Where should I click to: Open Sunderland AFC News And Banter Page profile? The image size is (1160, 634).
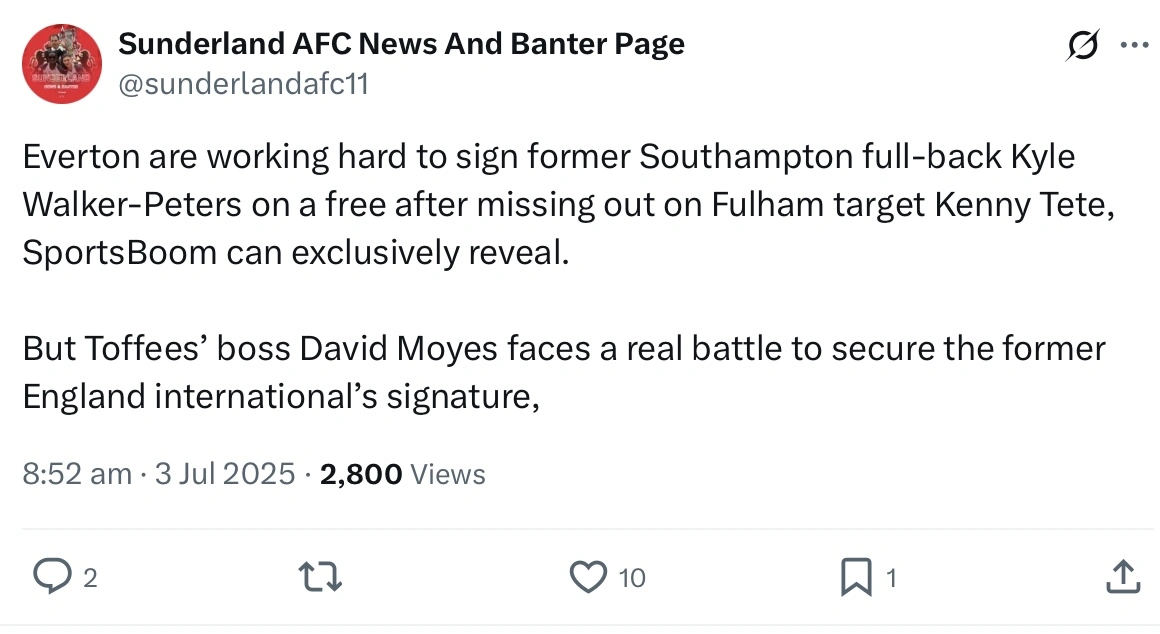[x=401, y=44]
